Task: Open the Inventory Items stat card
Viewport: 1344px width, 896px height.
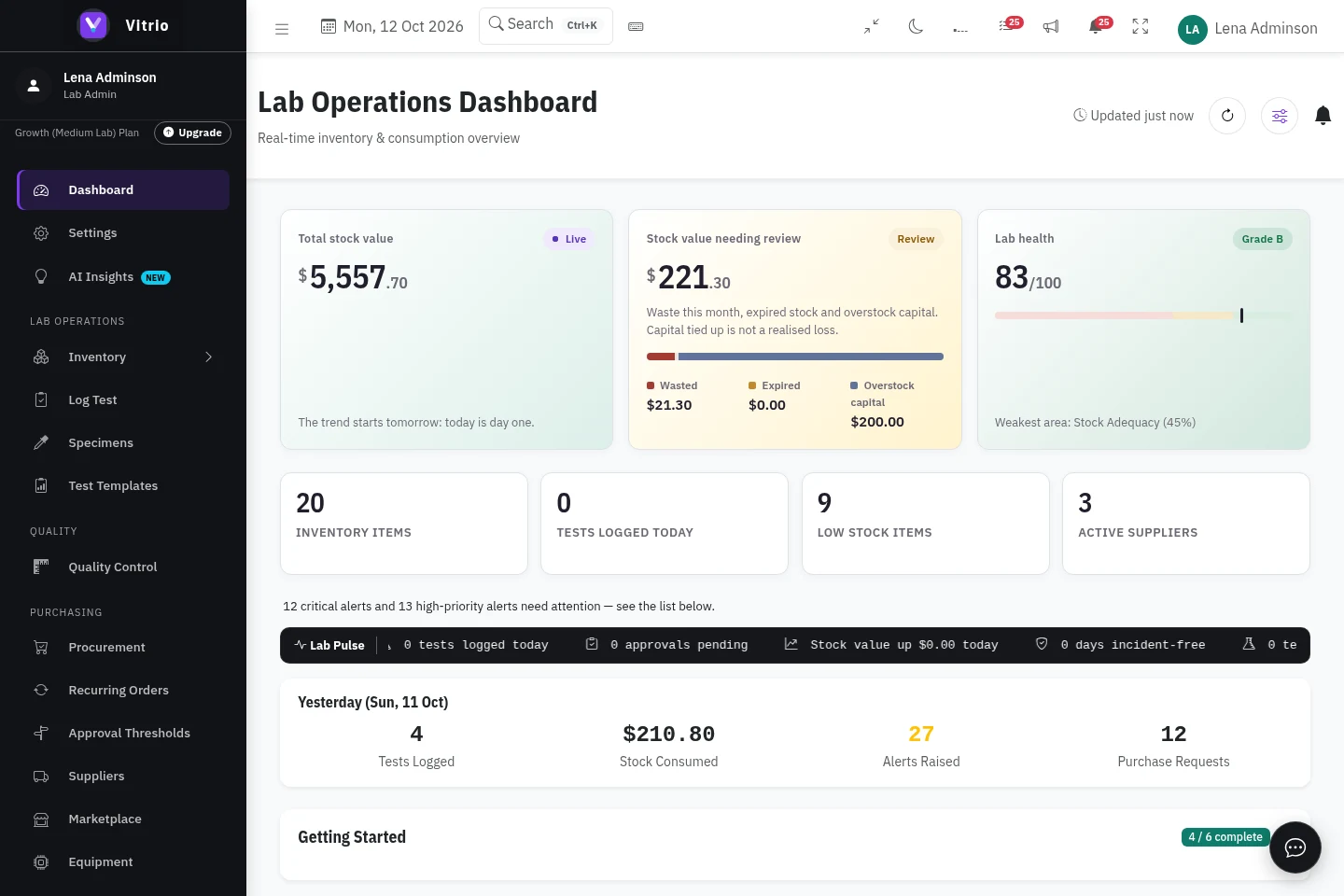Action: [404, 524]
